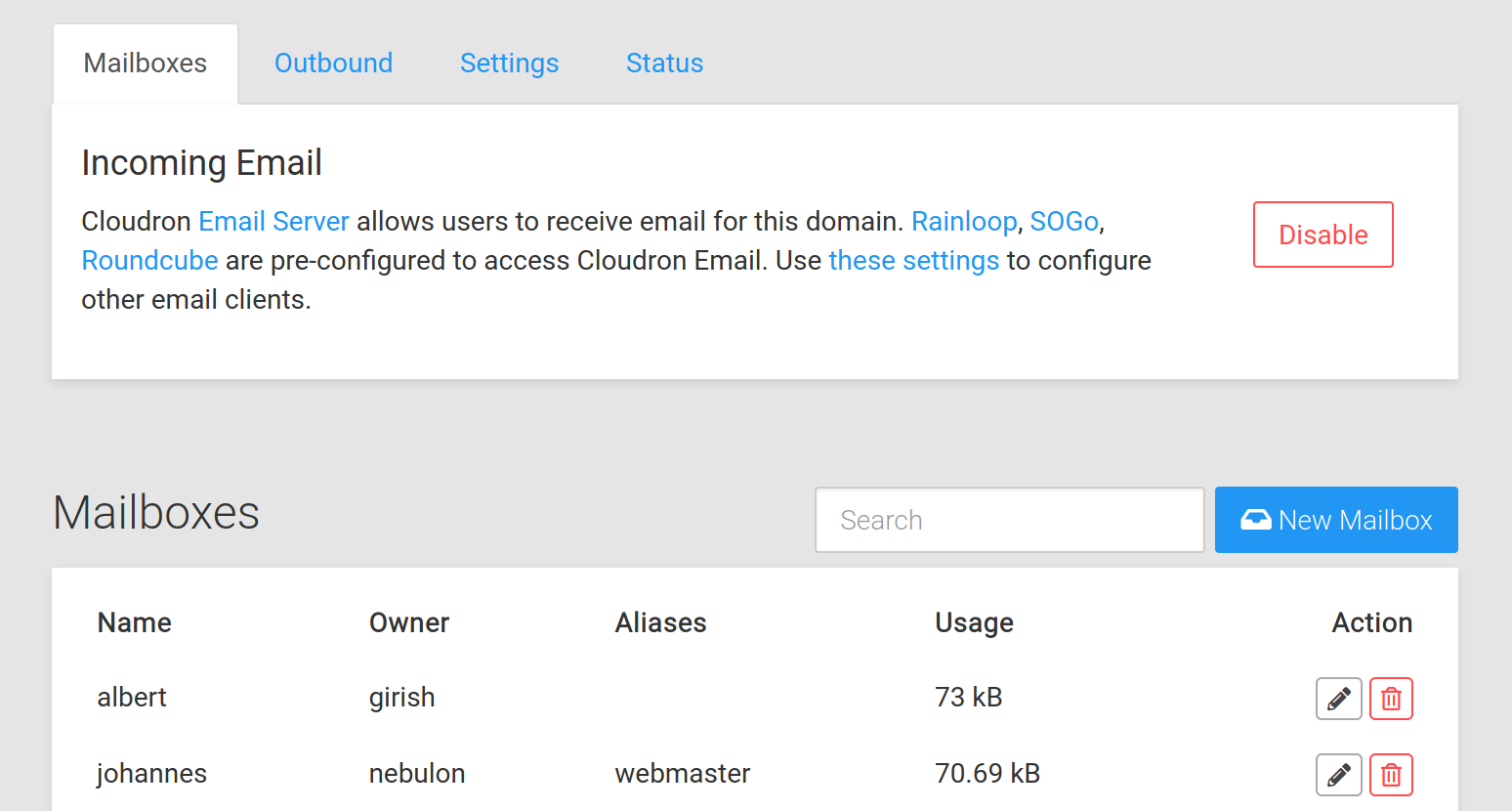Switch to the Outbound tab
This screenshot has width=1512, height=811.
tap(333, 64)
